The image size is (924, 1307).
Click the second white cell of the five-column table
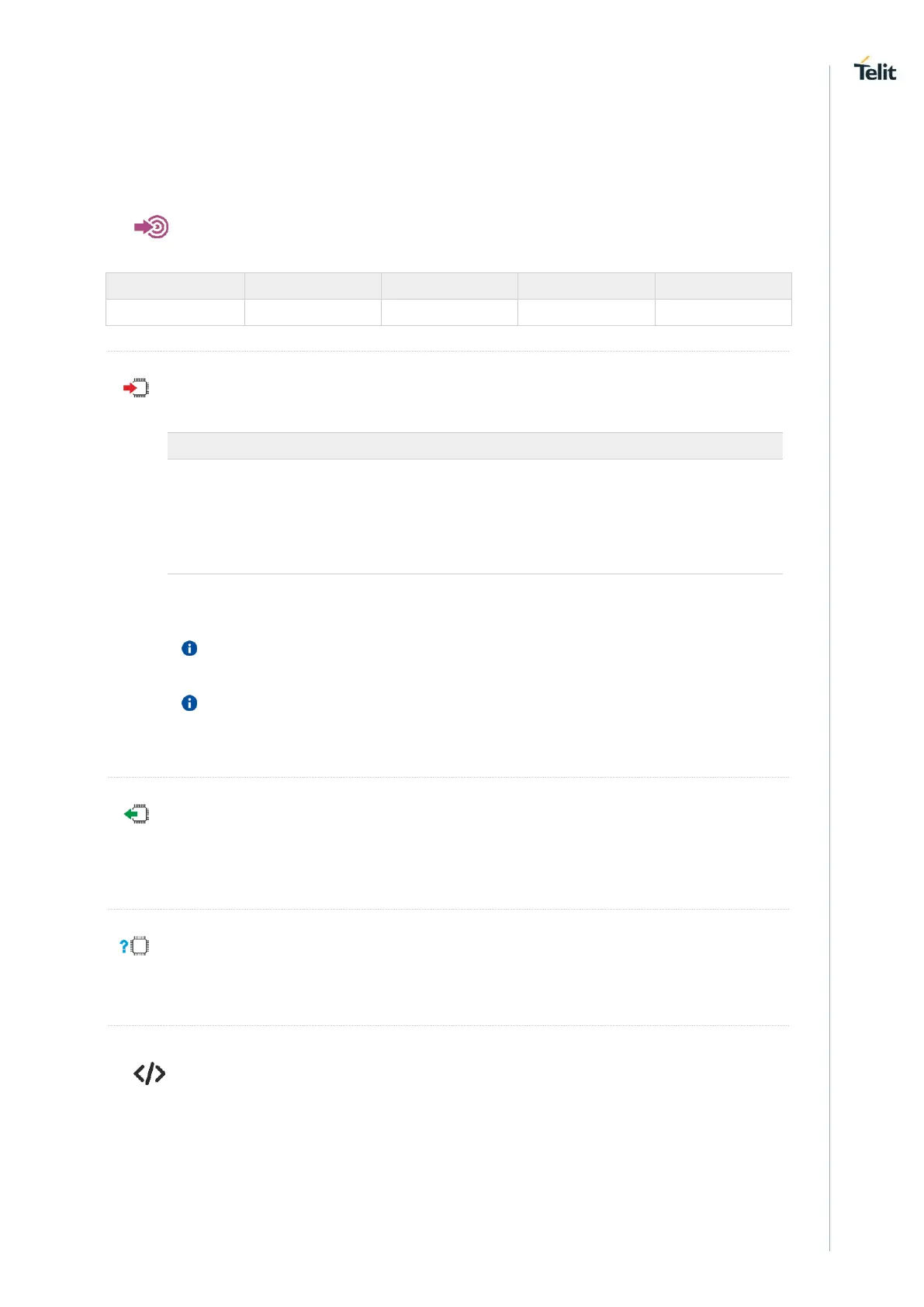pyautogui.click(x=313, y=312)
